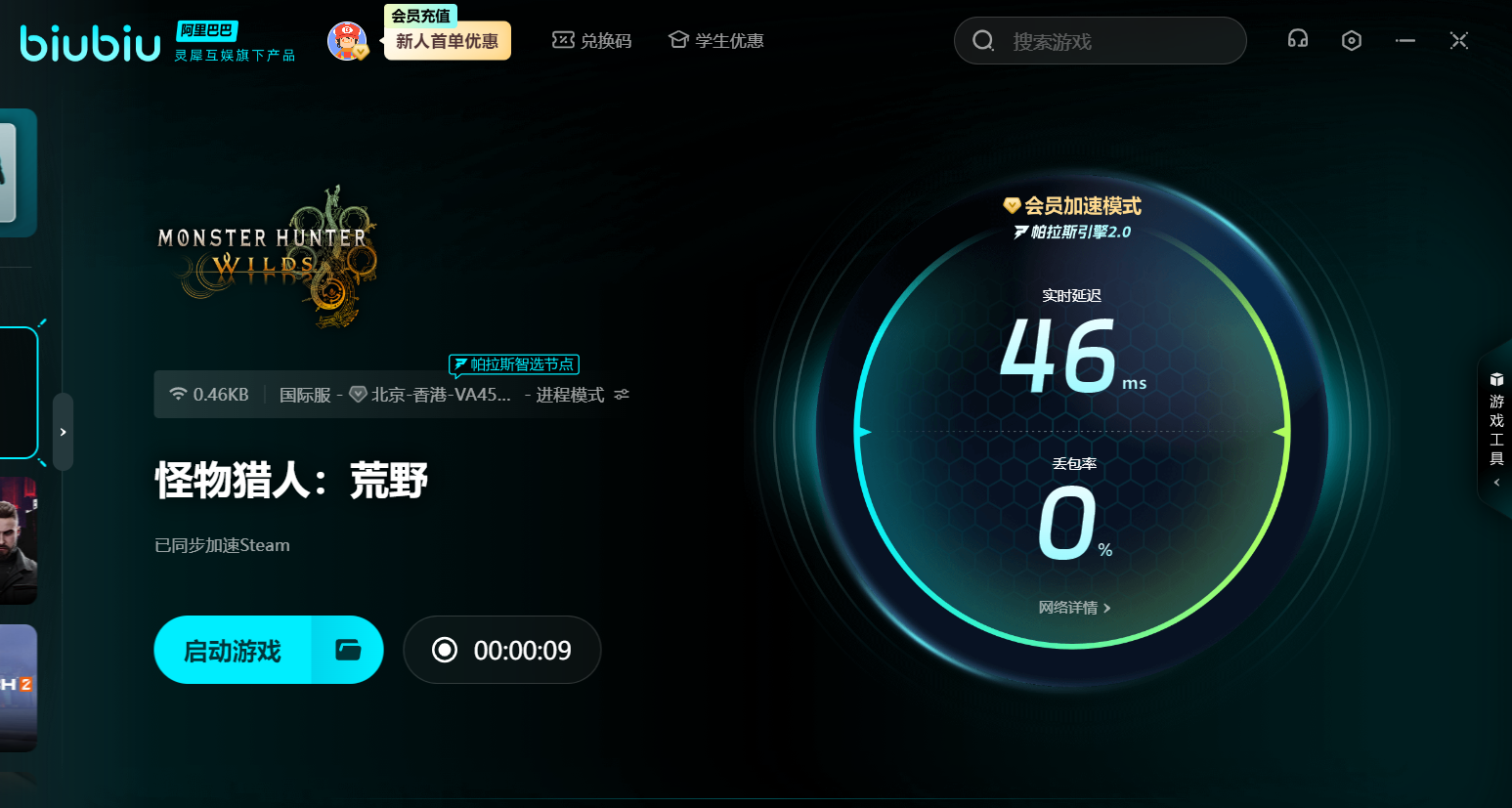The image size is (1512, 808).
Task: Click the 进程模式 mode label
Action: coord(570,395)
